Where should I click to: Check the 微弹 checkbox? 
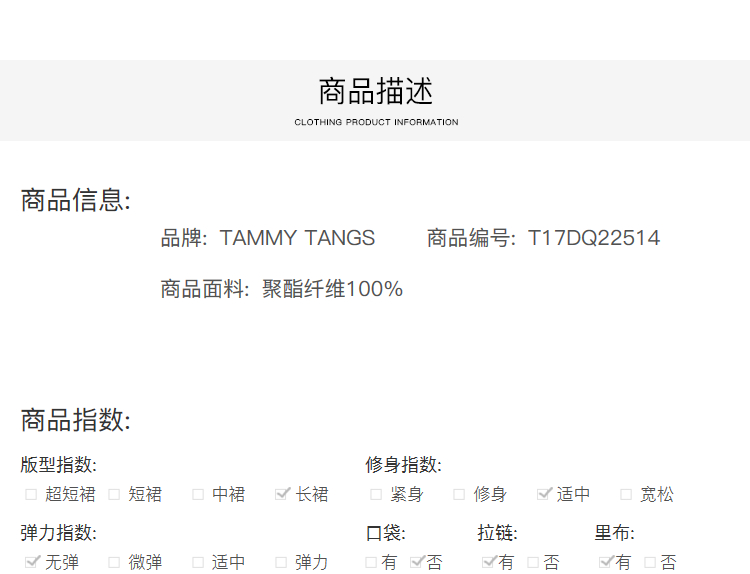pos(114,562)
